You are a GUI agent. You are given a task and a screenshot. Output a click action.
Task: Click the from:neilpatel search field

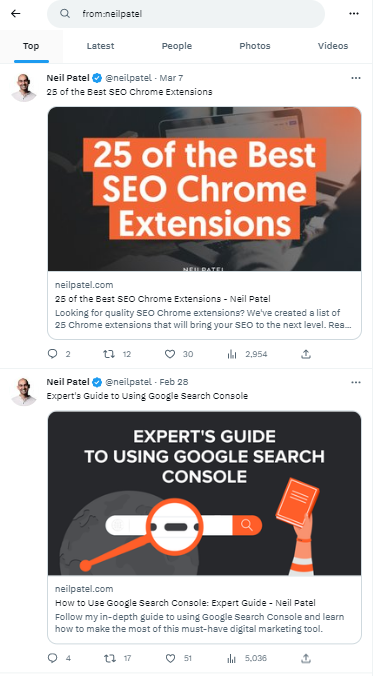point(186,14)
